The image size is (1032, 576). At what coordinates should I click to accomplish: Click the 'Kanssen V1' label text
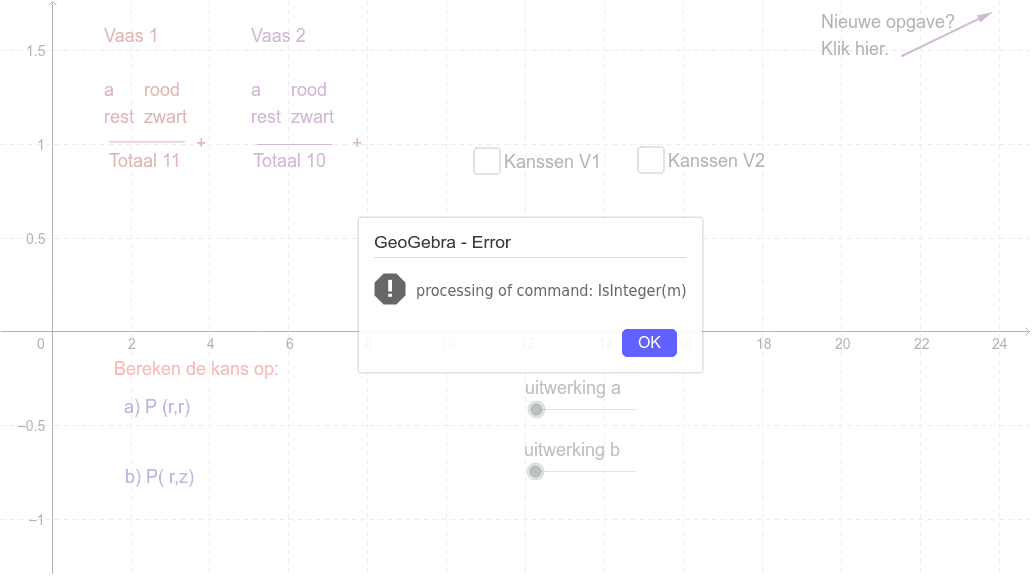point(552,162)
